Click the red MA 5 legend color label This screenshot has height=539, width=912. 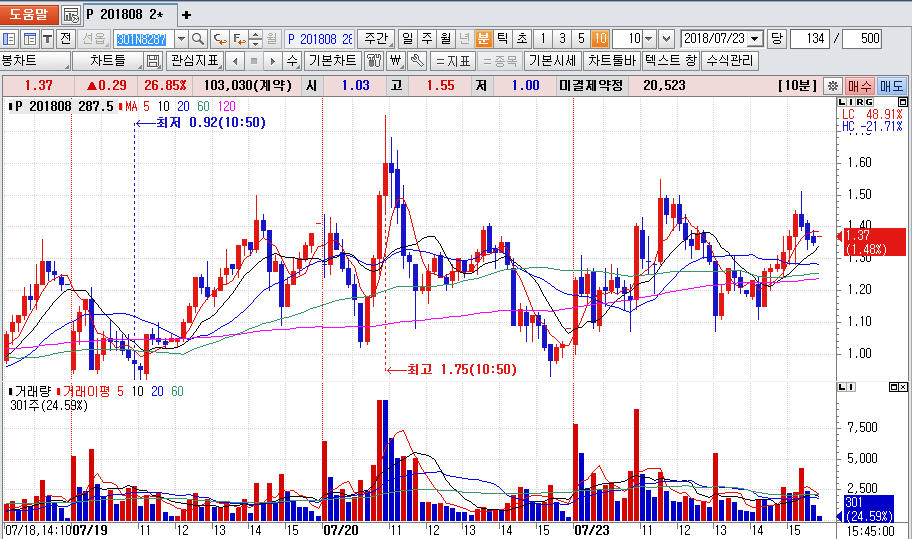coord(134,106)
